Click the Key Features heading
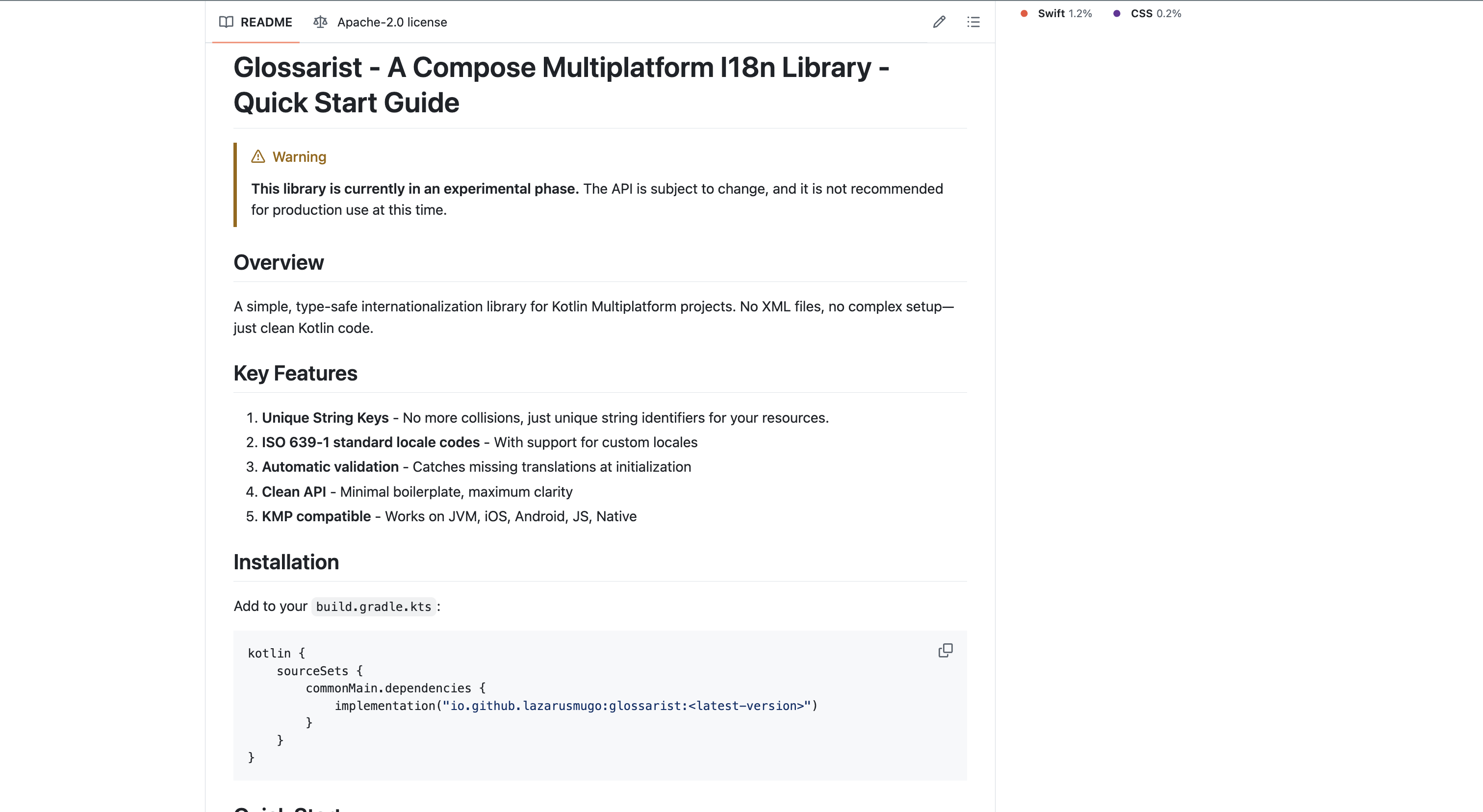 (295, 374)
